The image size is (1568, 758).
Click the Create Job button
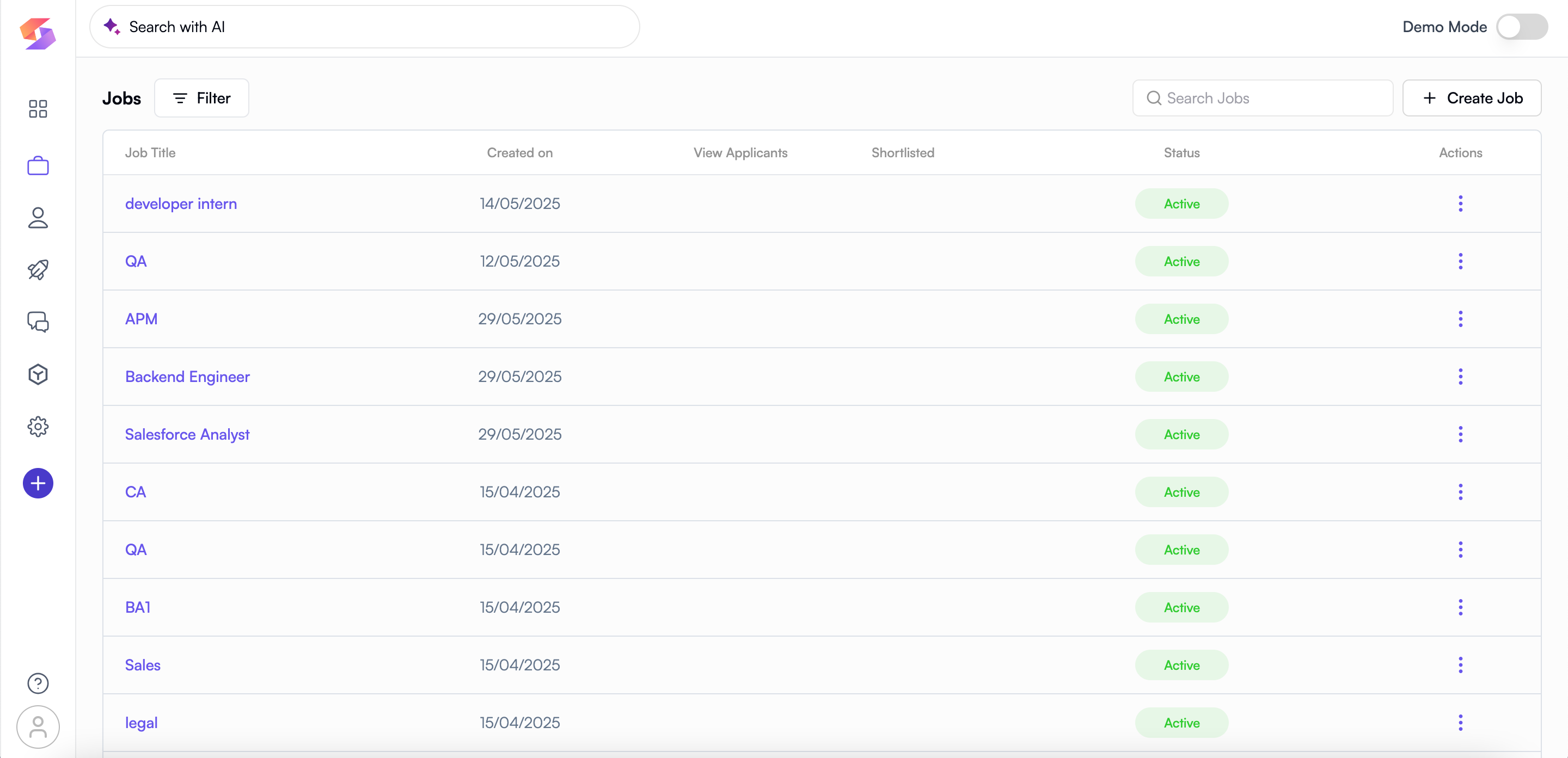click(1472, 98)
